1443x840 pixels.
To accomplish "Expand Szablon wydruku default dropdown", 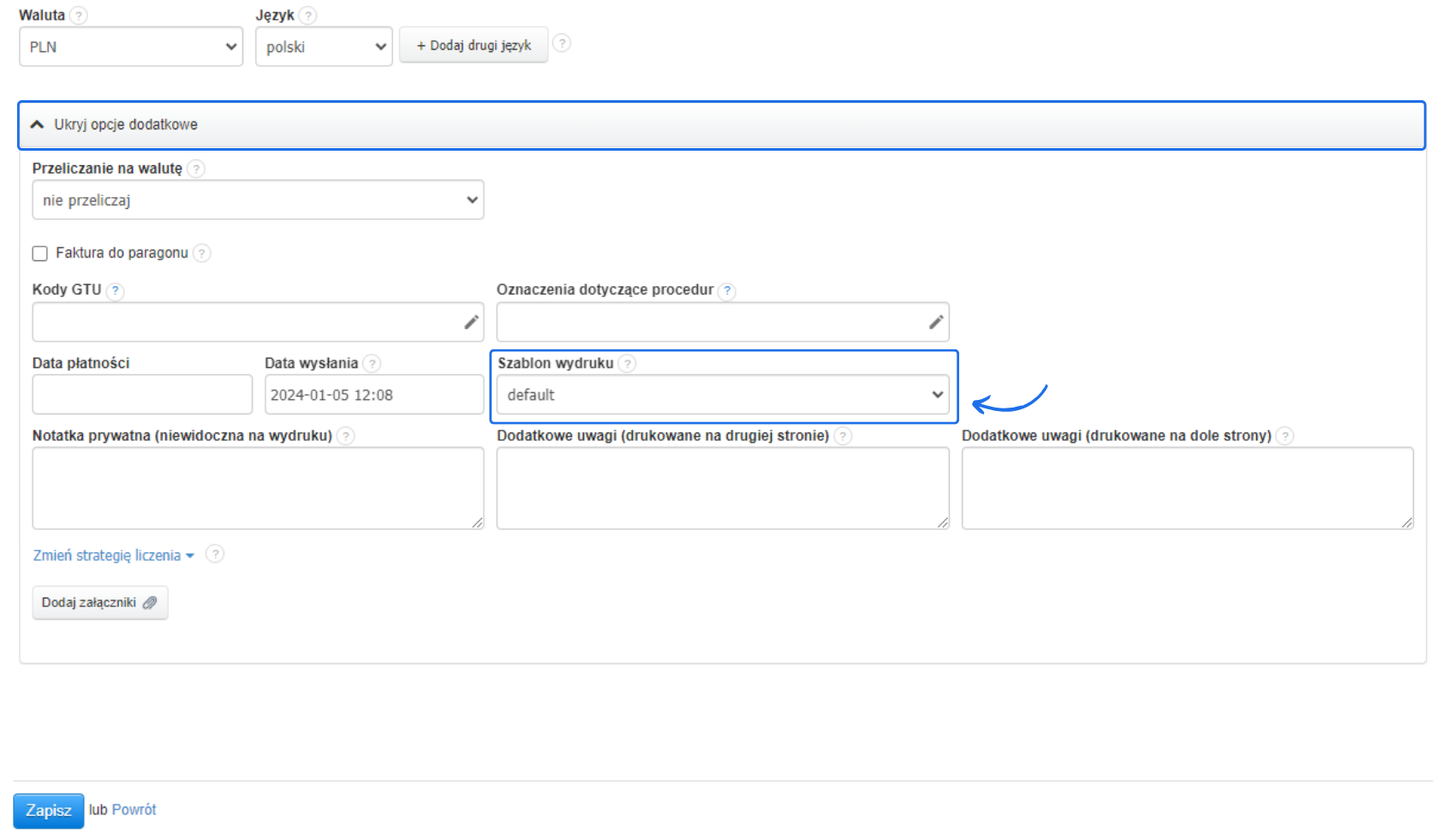I will click(x=723, y=395).
